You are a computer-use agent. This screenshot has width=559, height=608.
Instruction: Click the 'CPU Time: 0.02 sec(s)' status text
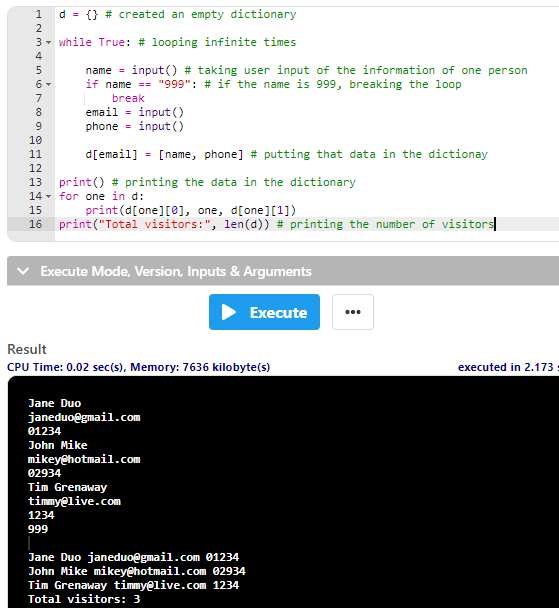(x=67, y=367)
